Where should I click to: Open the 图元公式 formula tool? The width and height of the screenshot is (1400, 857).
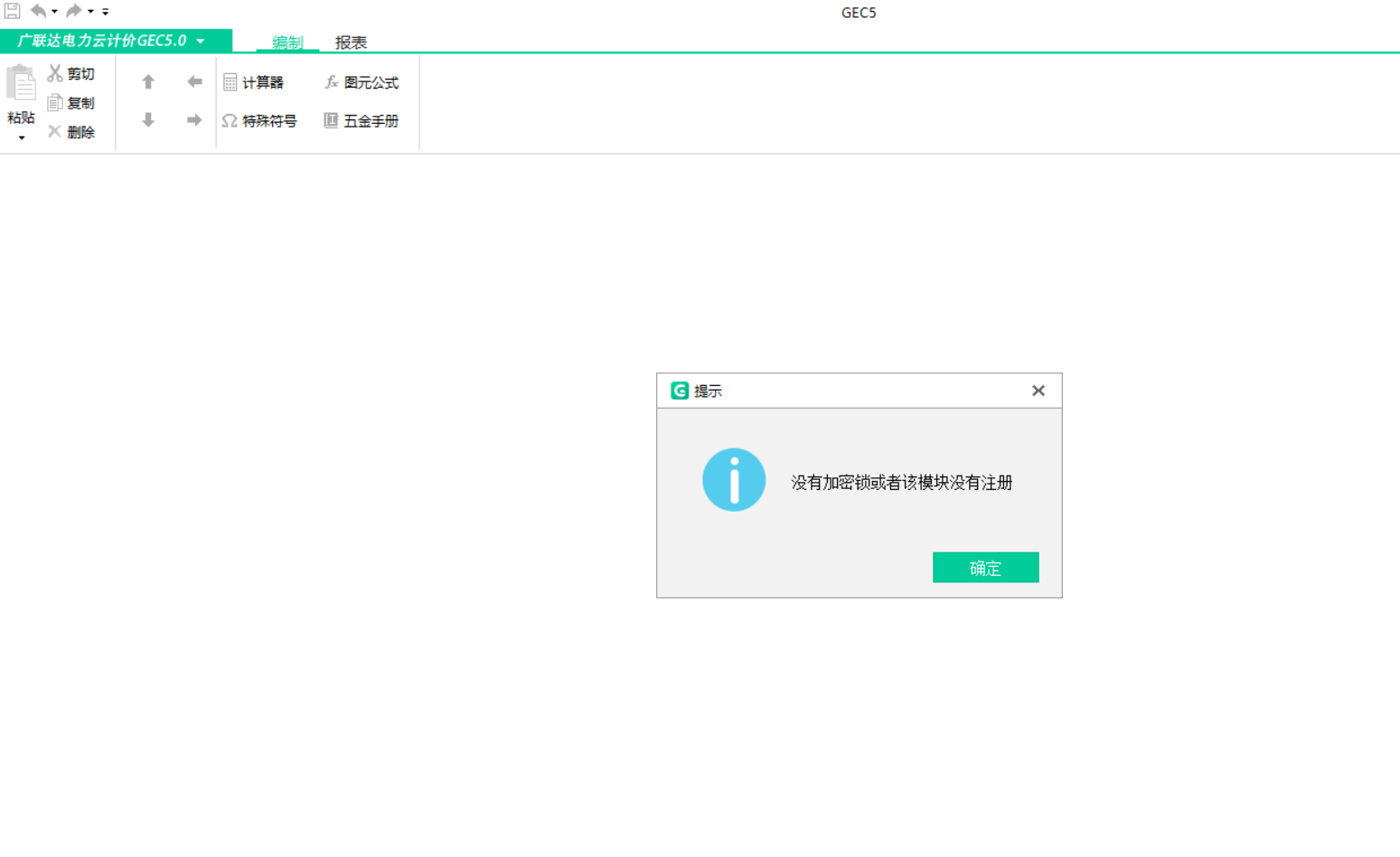(362, 82)
